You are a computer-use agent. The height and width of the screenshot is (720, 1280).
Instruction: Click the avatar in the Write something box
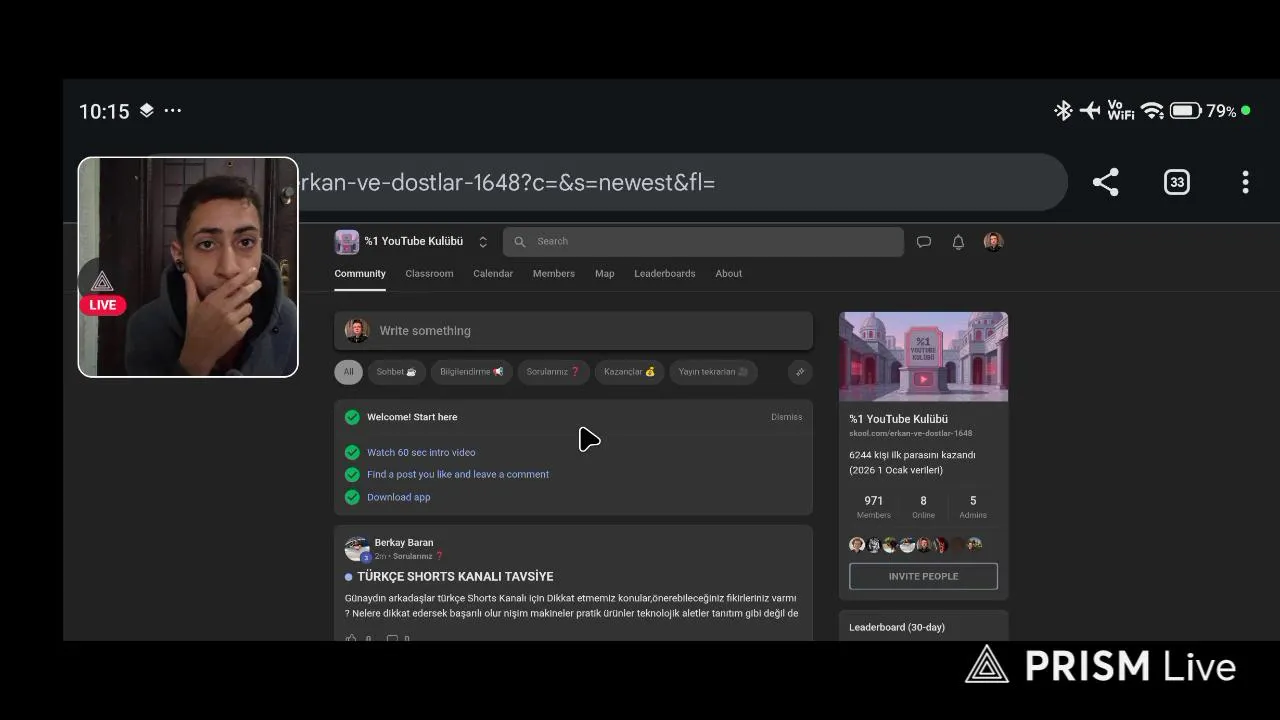[x=357, y=331]
